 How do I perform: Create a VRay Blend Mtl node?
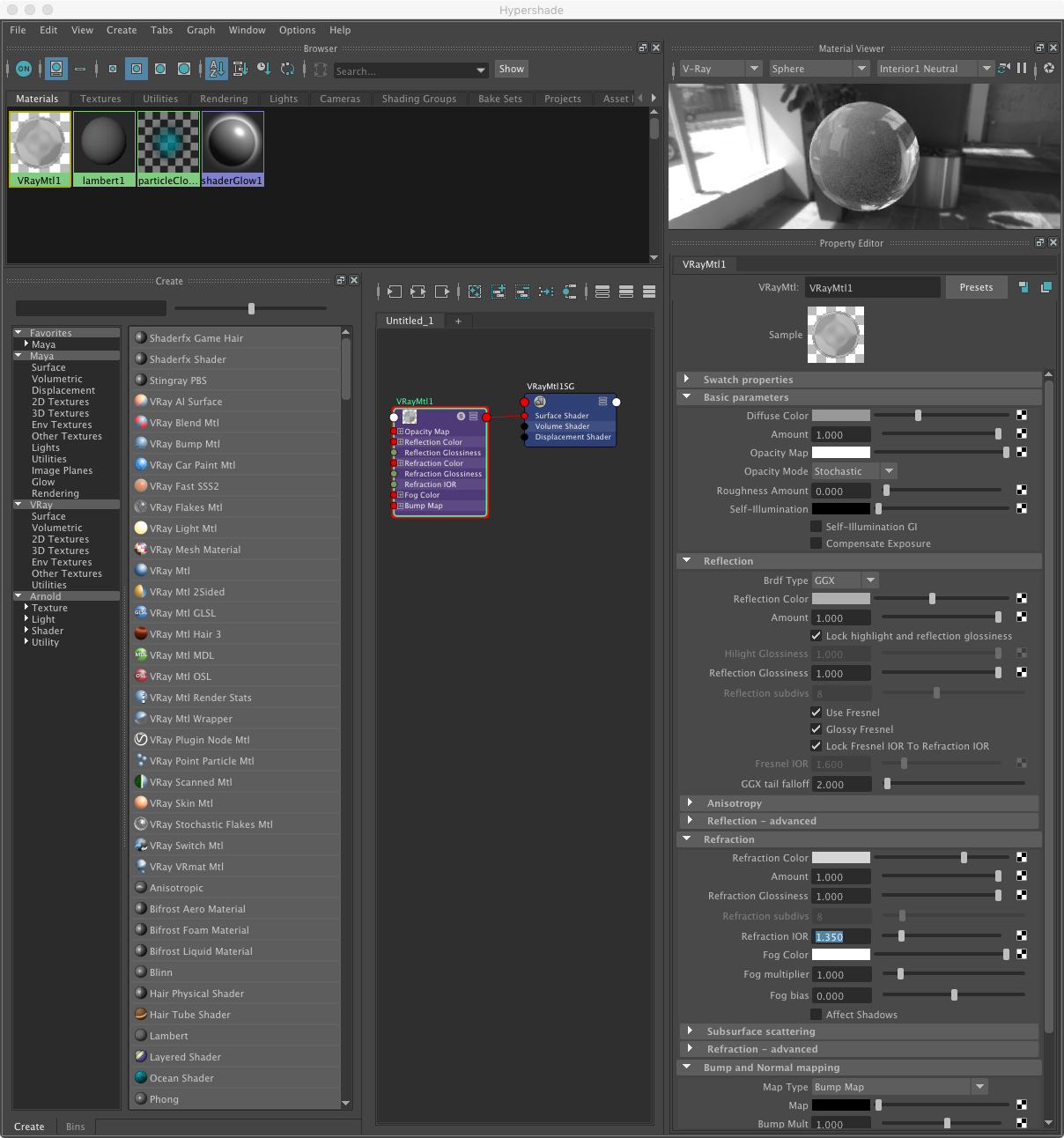click(x=235, y=423)
